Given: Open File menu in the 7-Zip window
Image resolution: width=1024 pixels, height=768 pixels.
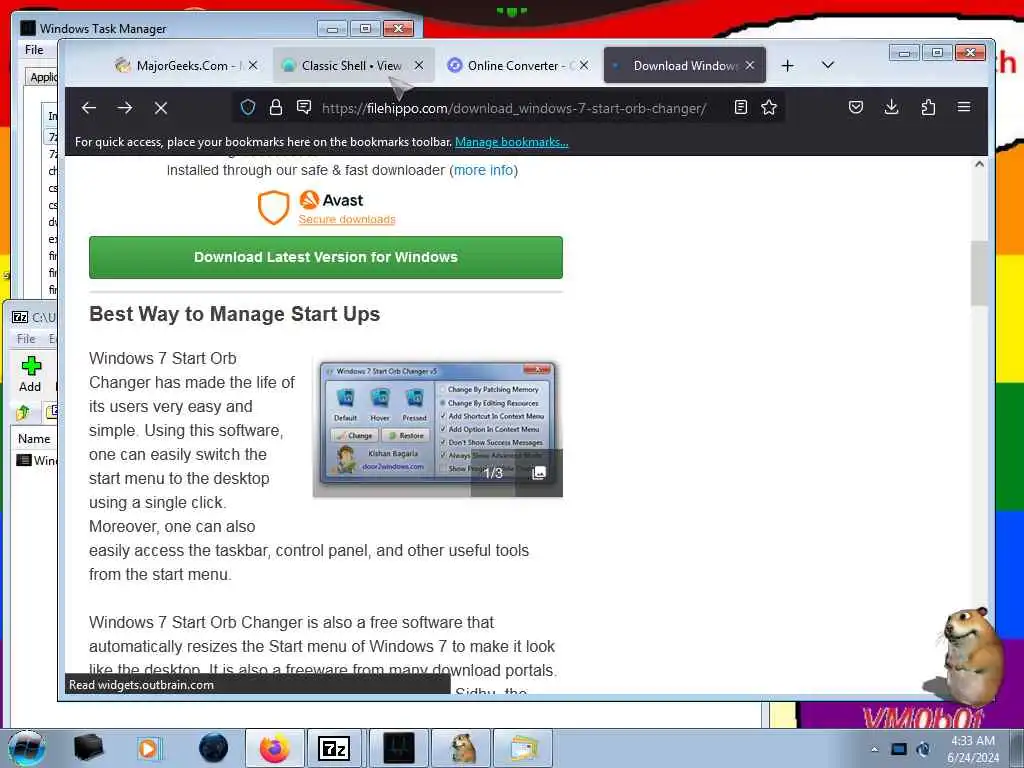Looking at the screenshot, I should [25, 338].
